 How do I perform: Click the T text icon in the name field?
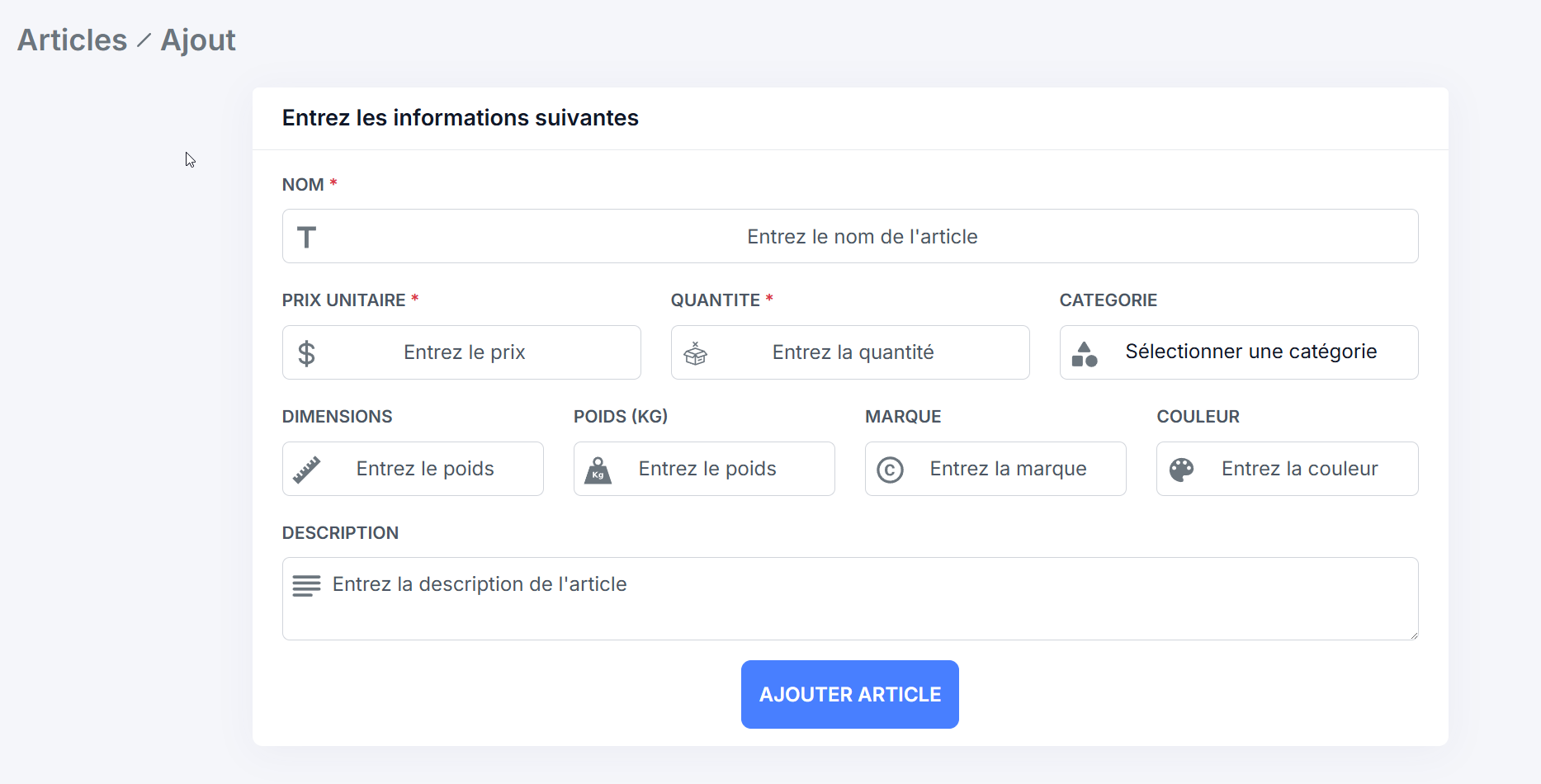pos(306,237)
